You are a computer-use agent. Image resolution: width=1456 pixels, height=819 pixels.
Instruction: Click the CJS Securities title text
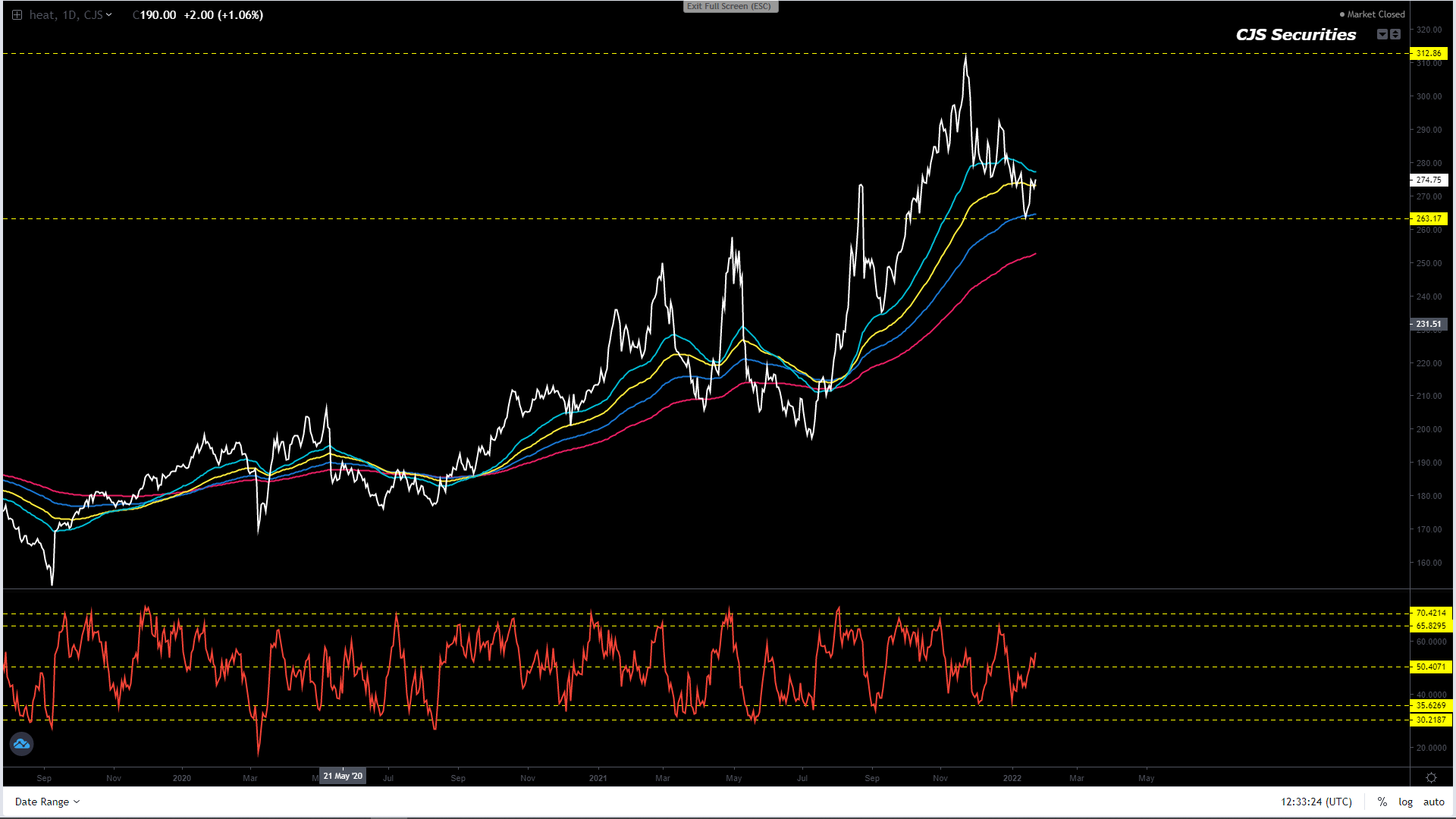(x=1296, y=35)
